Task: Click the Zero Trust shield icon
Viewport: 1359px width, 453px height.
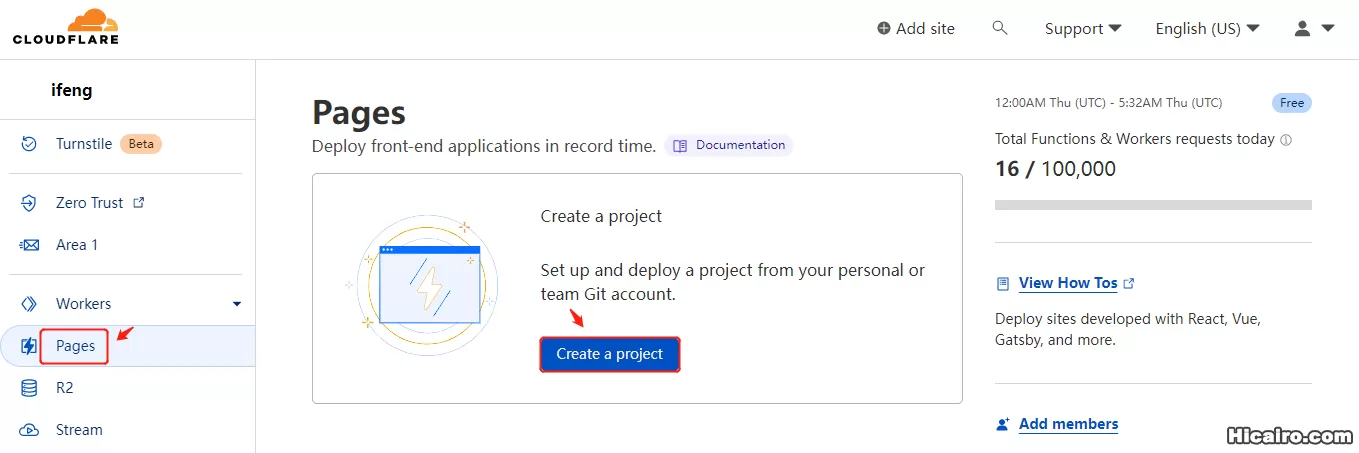Action: pos(29,203)
